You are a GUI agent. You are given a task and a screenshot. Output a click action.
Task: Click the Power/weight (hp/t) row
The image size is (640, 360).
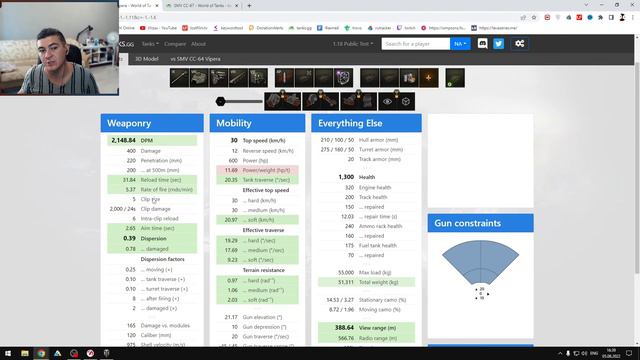pos(257,170)
